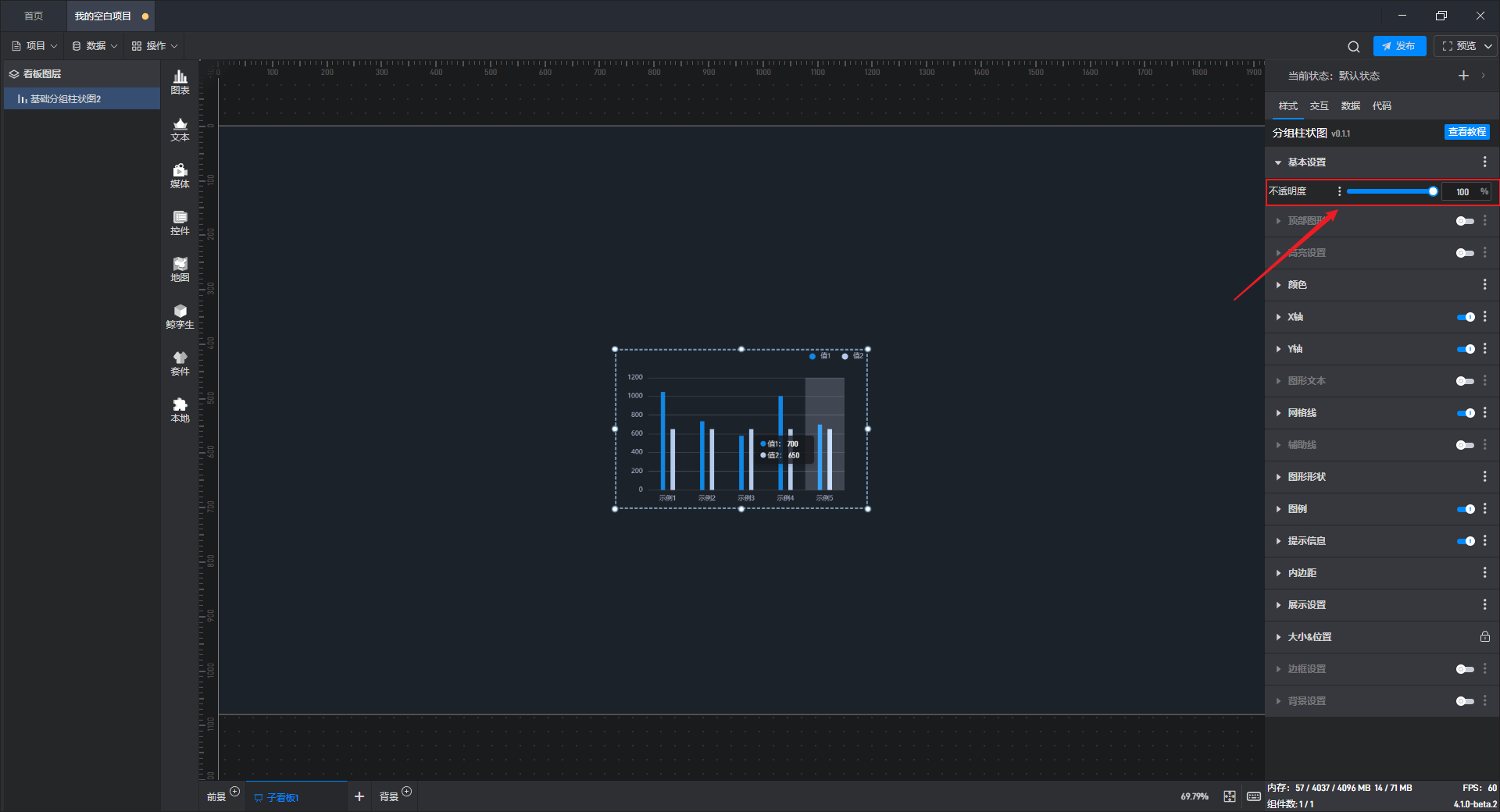The width and height of the screenshot is (1500, 812).
Task: Click more options for 颜色 section
Action: 1485,285
